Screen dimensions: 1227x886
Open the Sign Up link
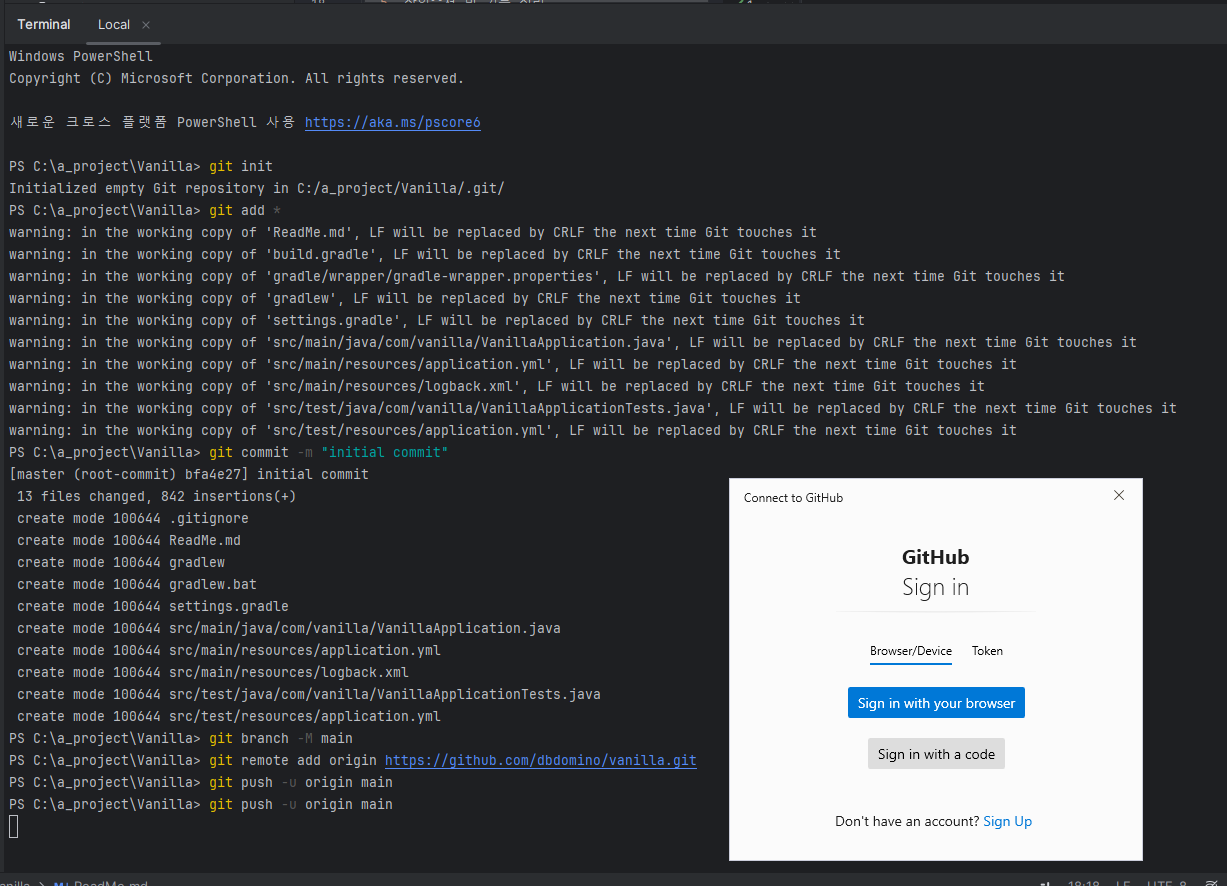click(x=1007, y=821)
